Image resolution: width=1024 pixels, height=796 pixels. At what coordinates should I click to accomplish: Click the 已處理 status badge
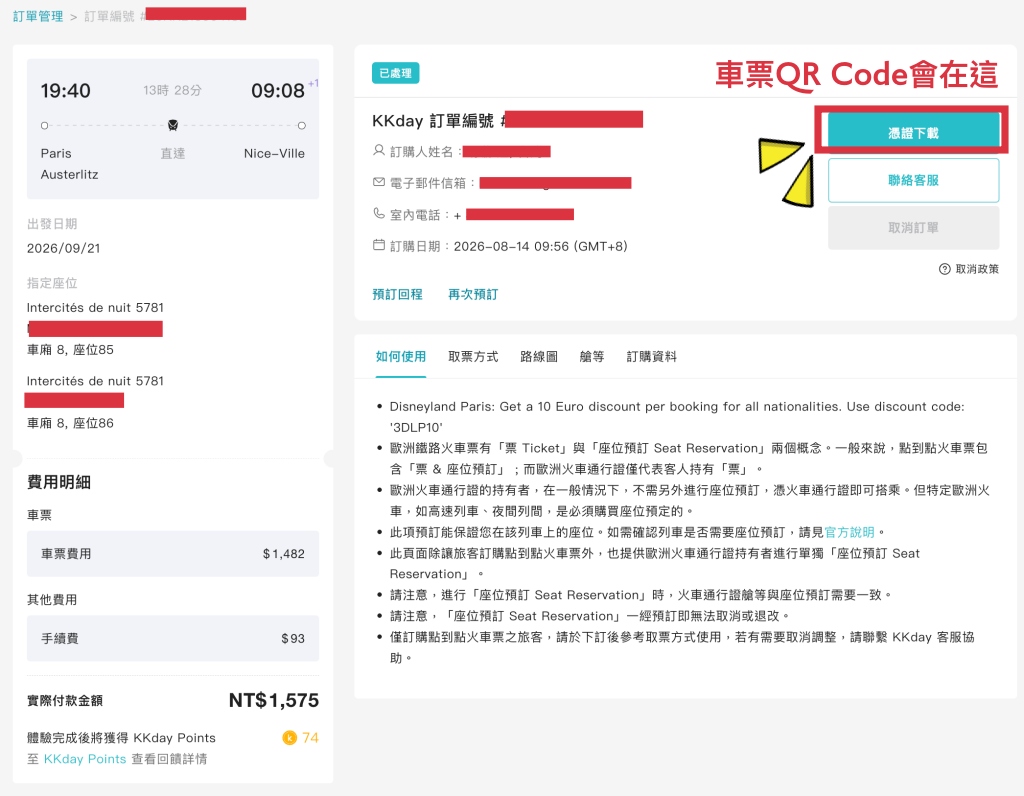[396, 73]
